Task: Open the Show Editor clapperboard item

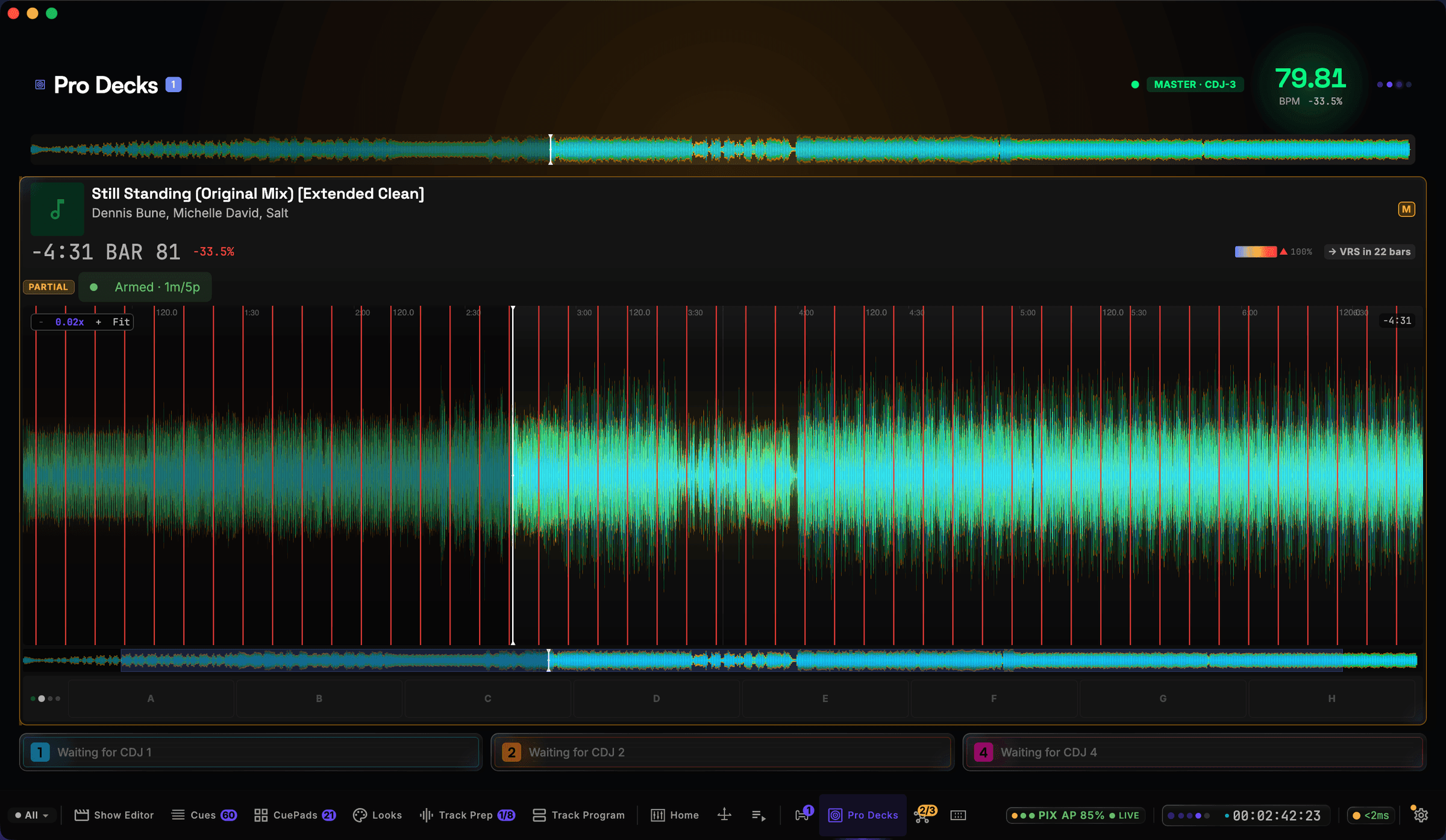Action: pos(114,815)
